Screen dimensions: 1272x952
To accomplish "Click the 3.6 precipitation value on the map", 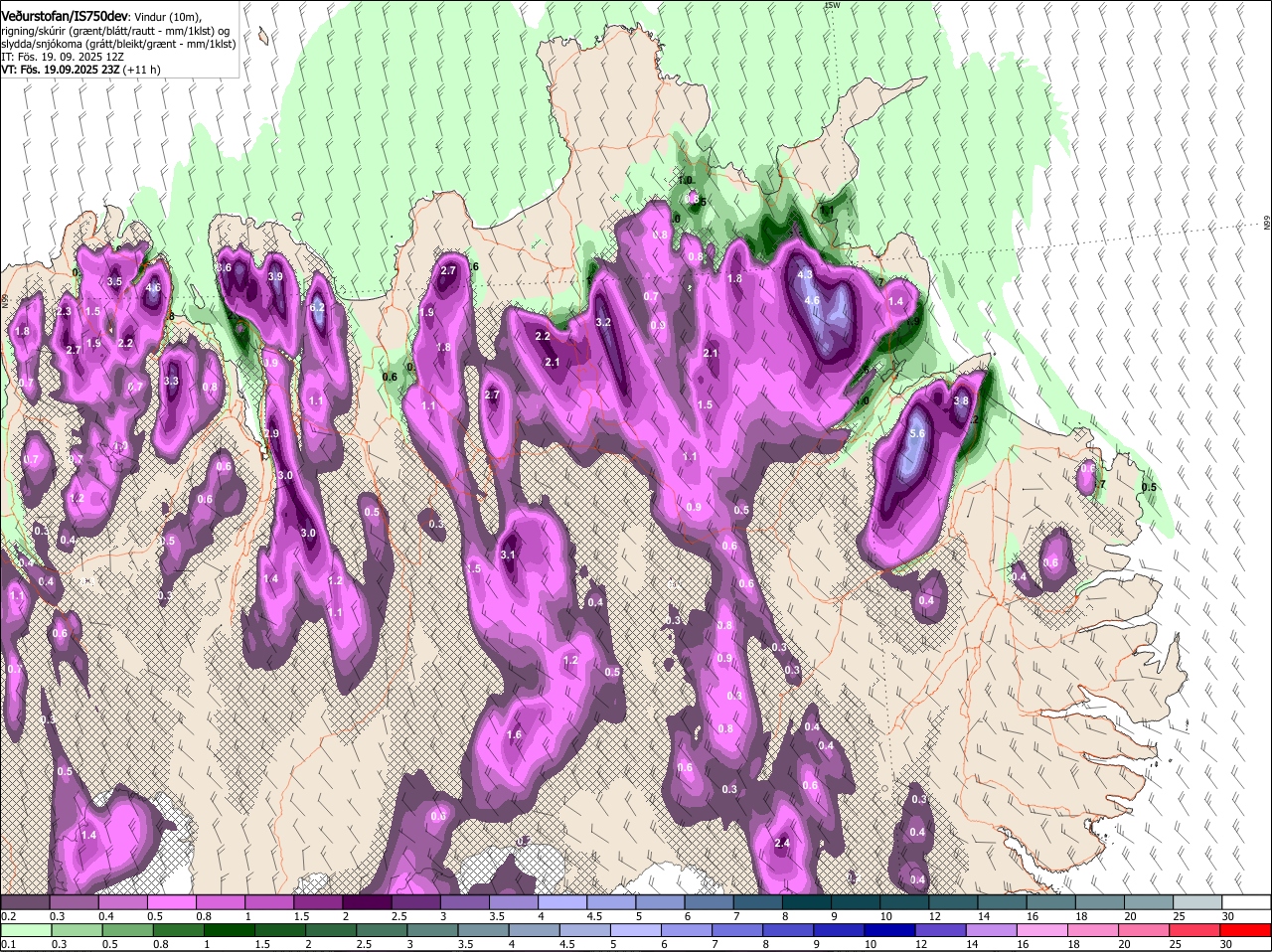I will pos(224,267).
